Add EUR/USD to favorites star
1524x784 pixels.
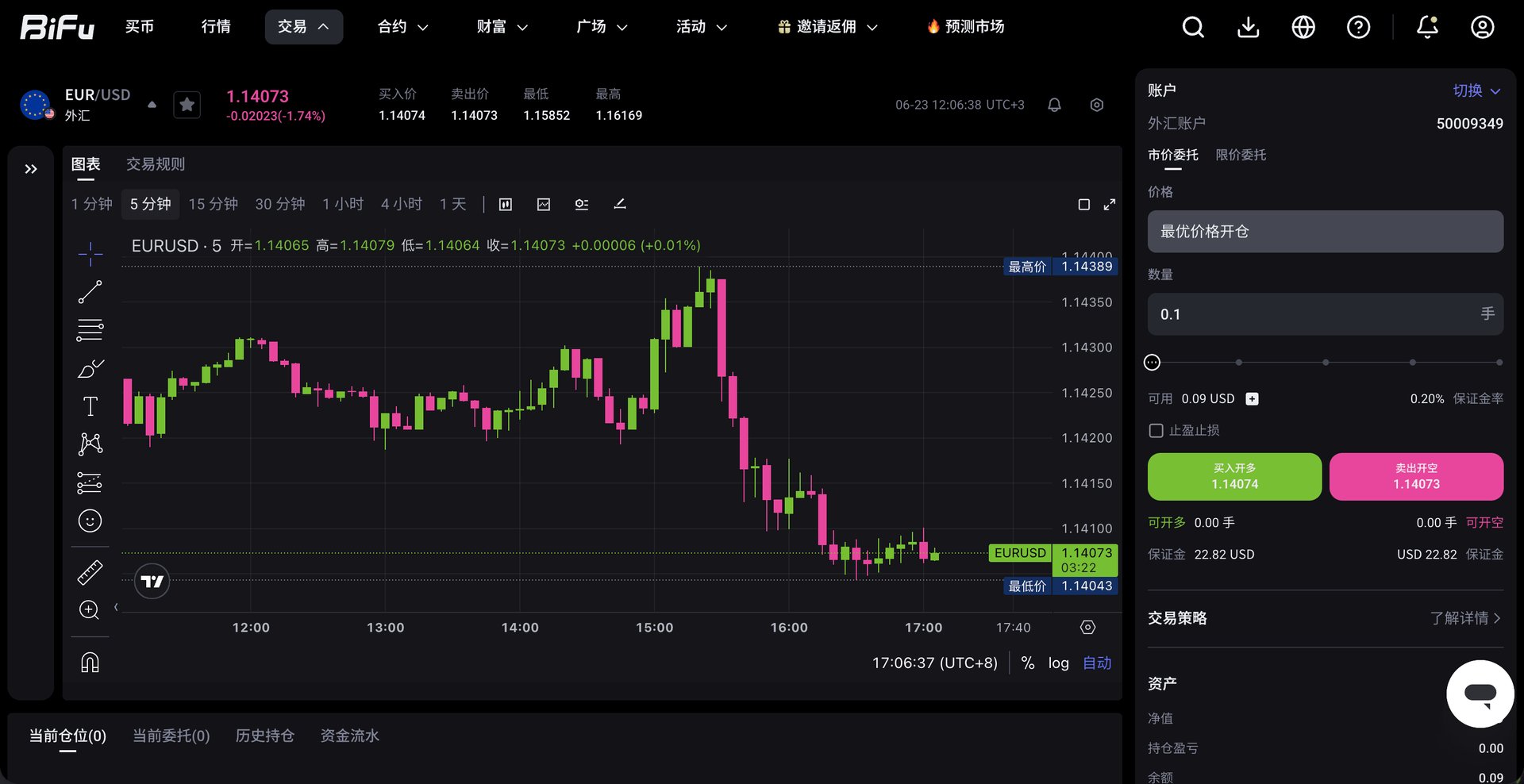187,105
